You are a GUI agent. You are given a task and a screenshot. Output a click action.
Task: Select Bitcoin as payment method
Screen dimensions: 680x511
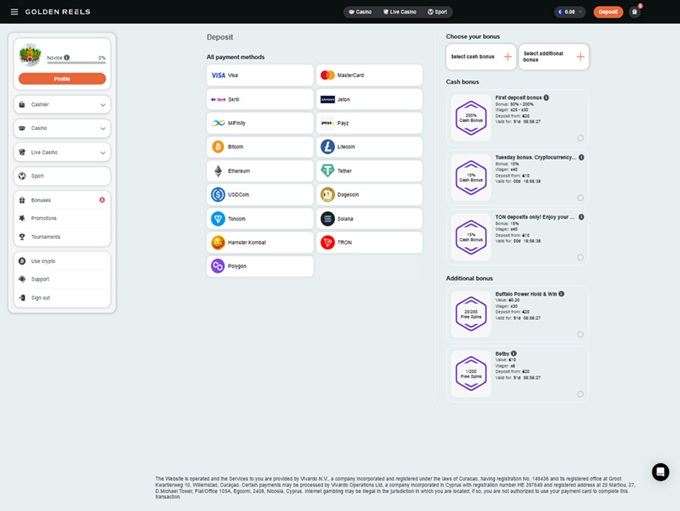click(x=260, y=147)
